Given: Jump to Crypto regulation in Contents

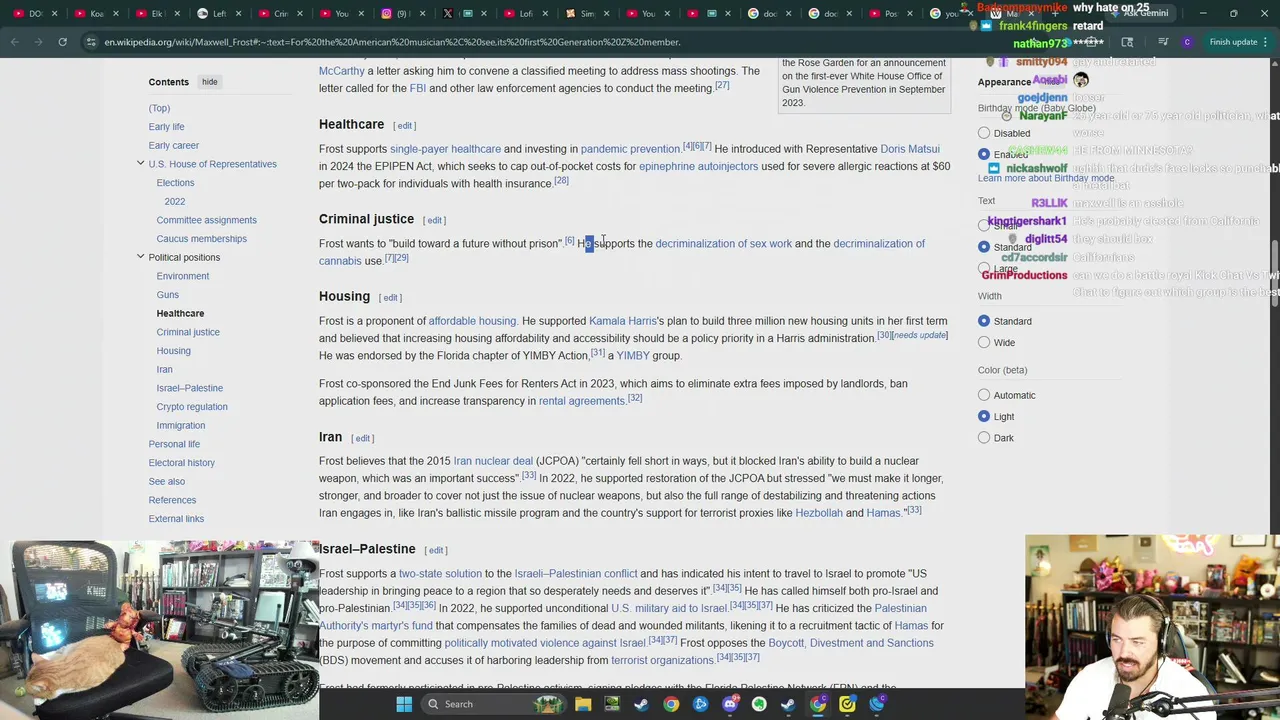Looking at the screenshot, I should click(x=191, y=407).
